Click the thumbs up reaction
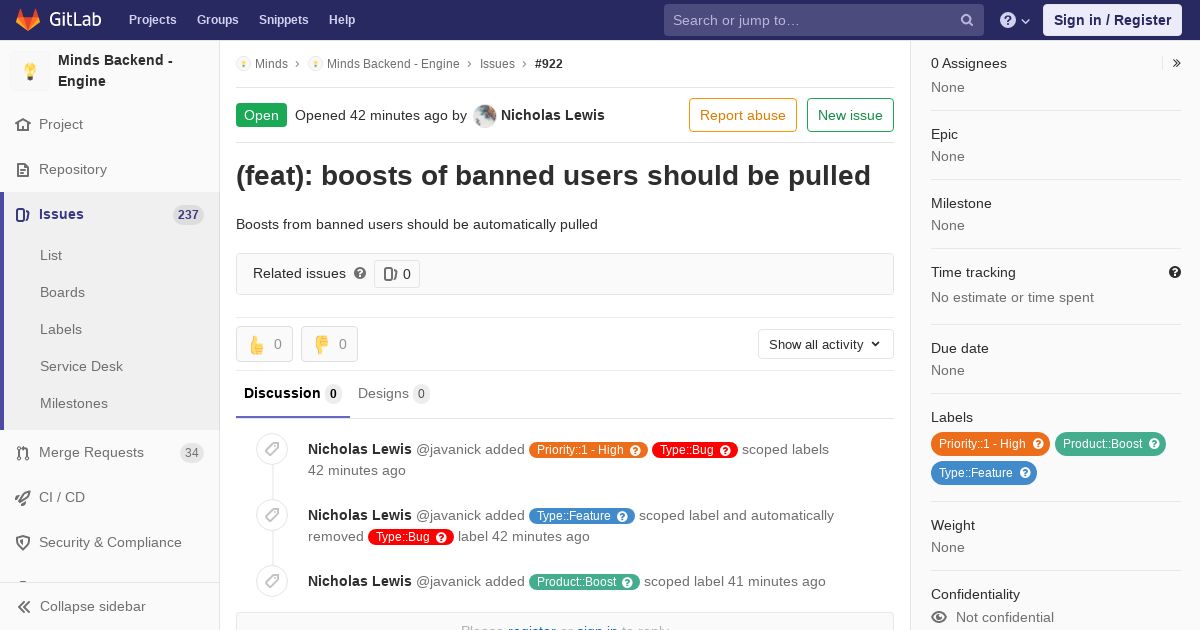Viewport: 1200px width, 630px height. [264, 344]
